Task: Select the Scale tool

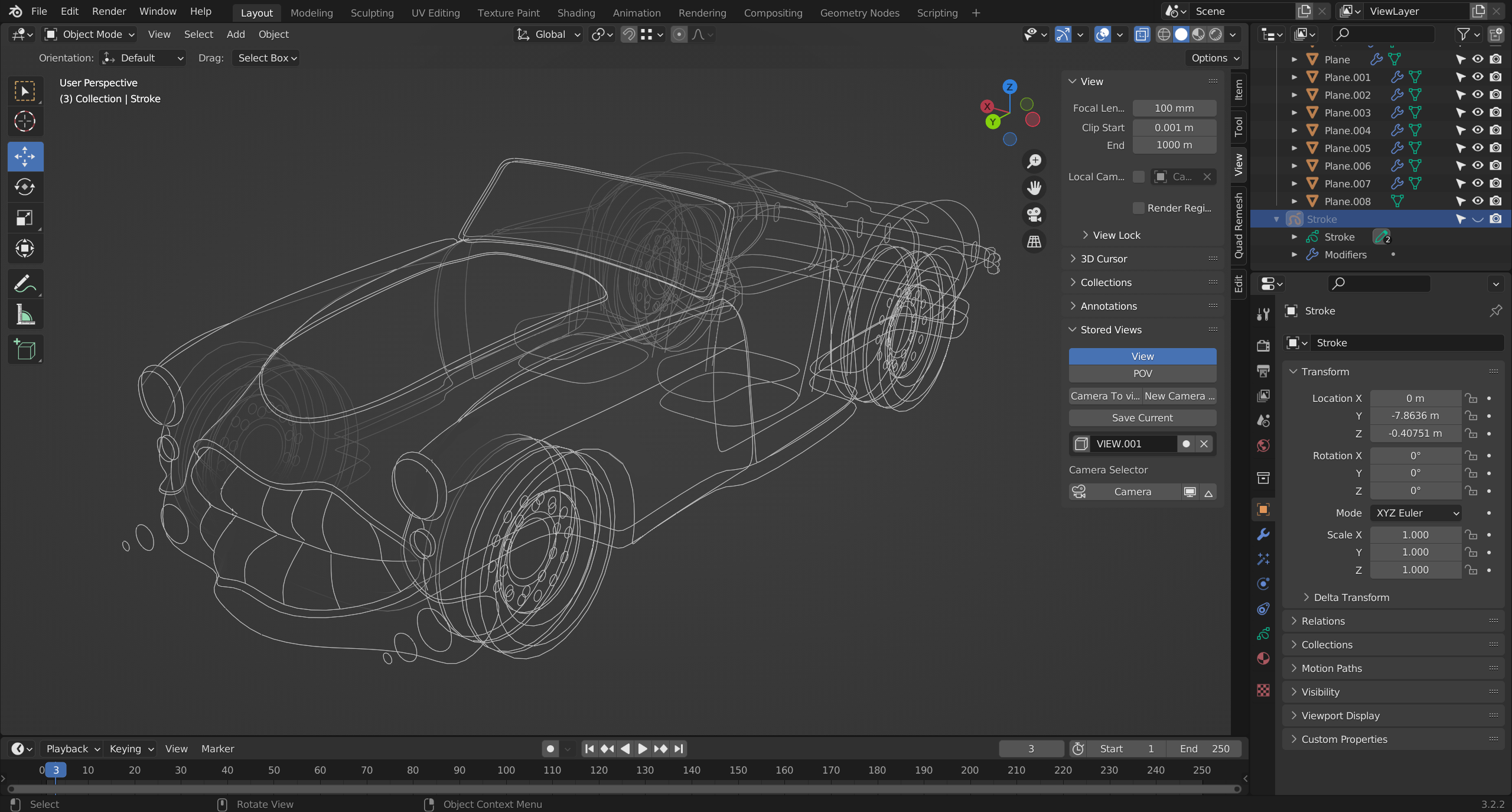Action: tap(25, 217)
